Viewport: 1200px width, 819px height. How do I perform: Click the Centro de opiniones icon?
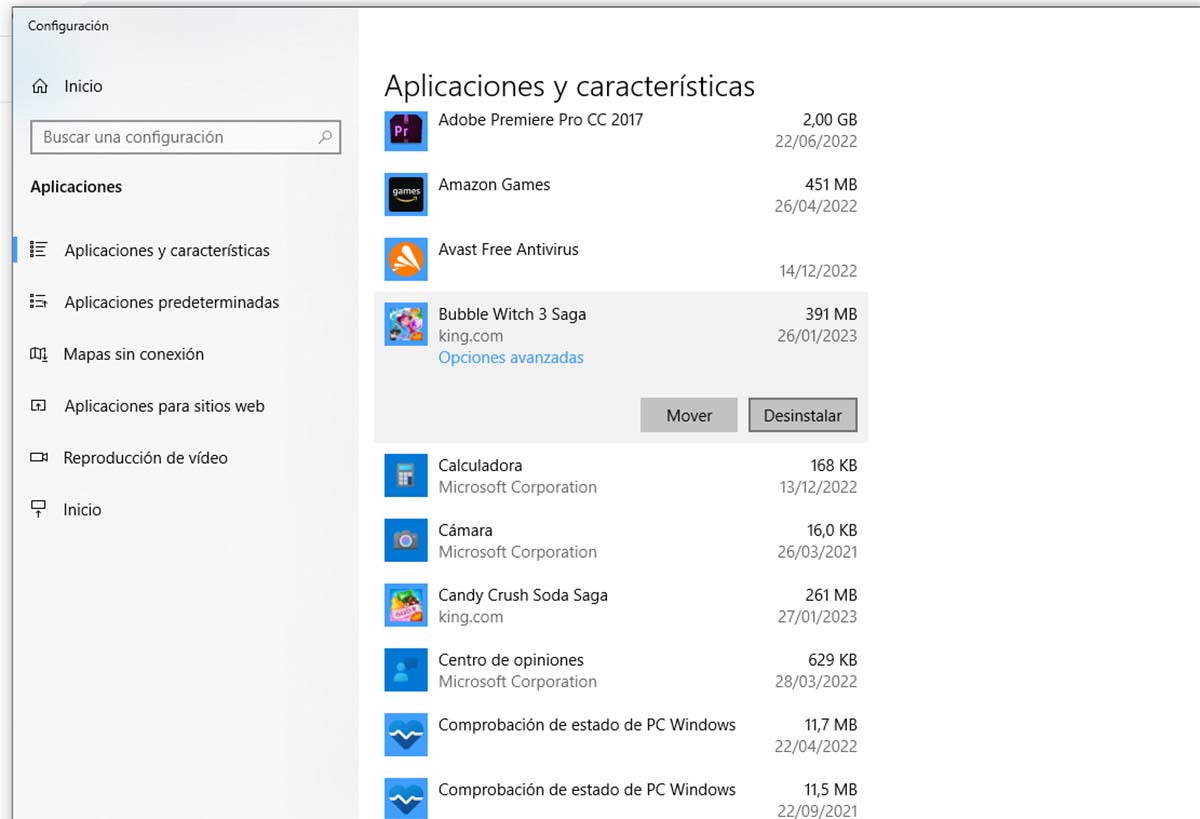pyautogui.click(x=406, y=670)
